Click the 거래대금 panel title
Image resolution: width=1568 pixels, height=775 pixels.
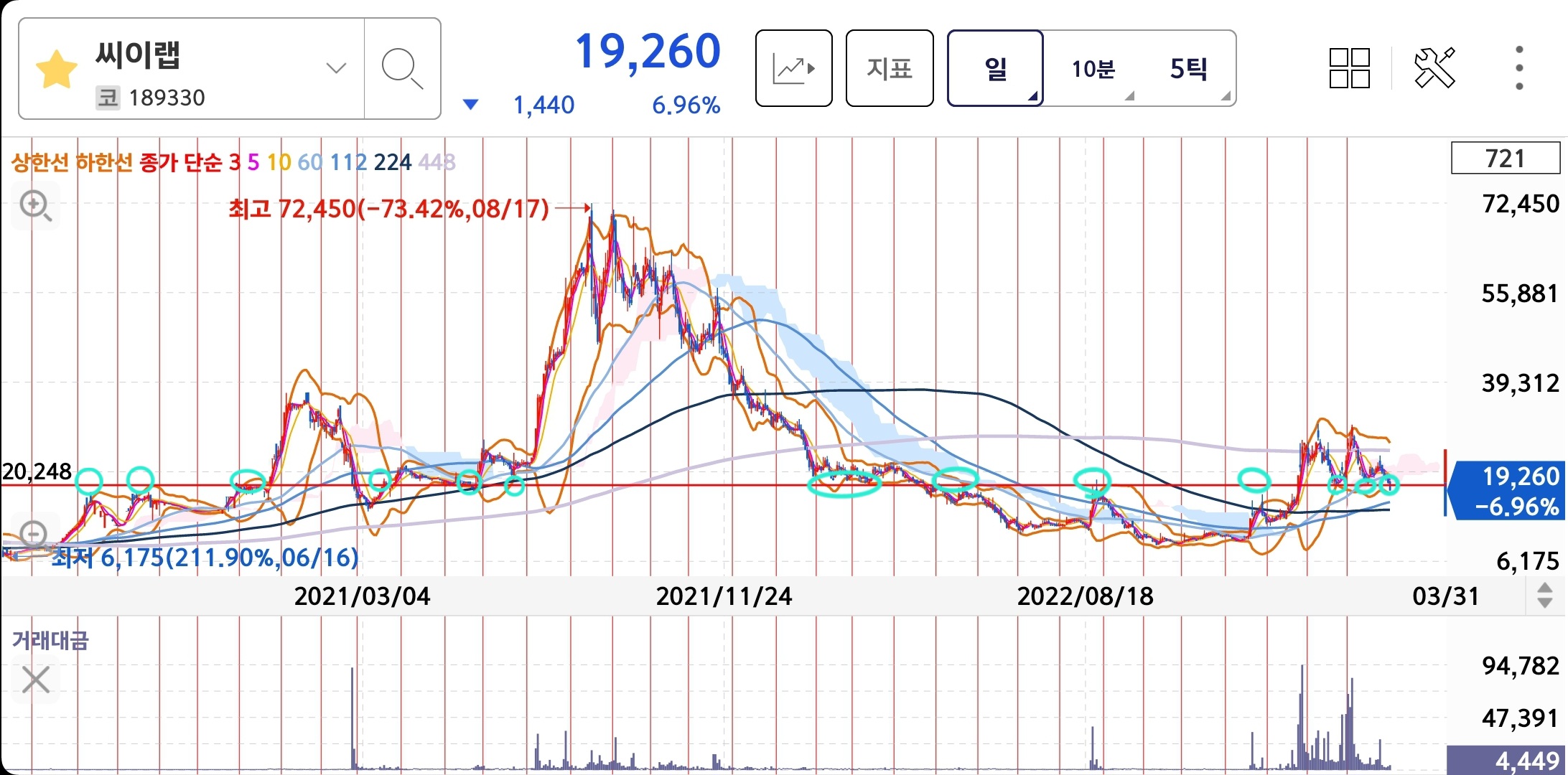pyautogui.click(x=50, y=640)
